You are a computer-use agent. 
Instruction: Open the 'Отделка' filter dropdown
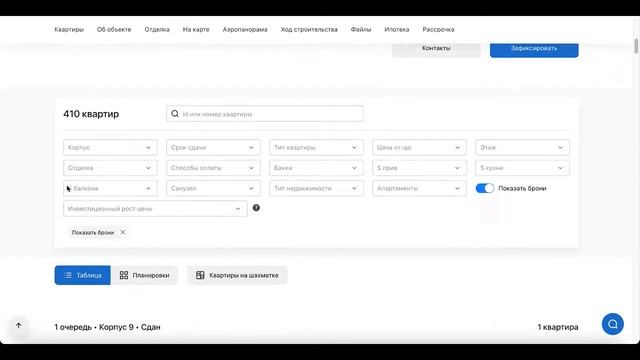pyautogui.click(x=110, y=168)
